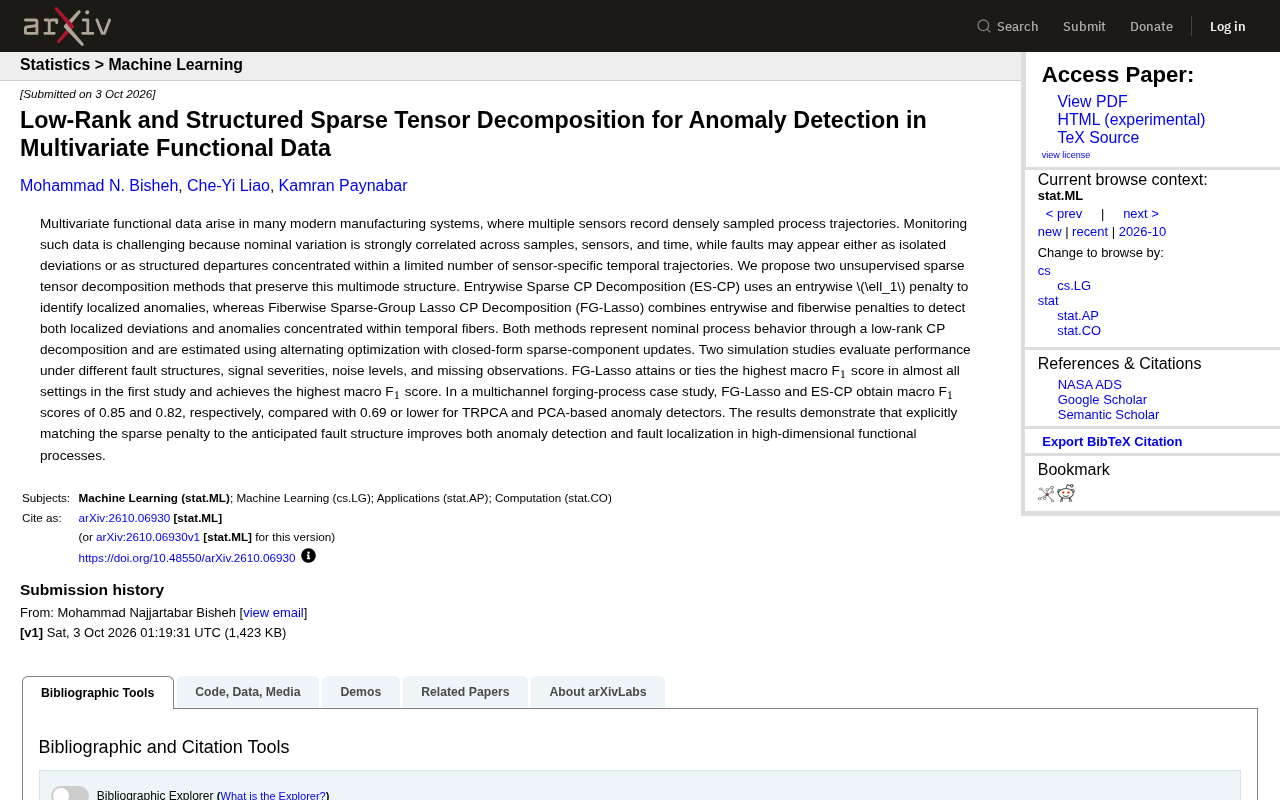Open the Google Scholar link
The image size is (1280, 800).
point(1102,400)
